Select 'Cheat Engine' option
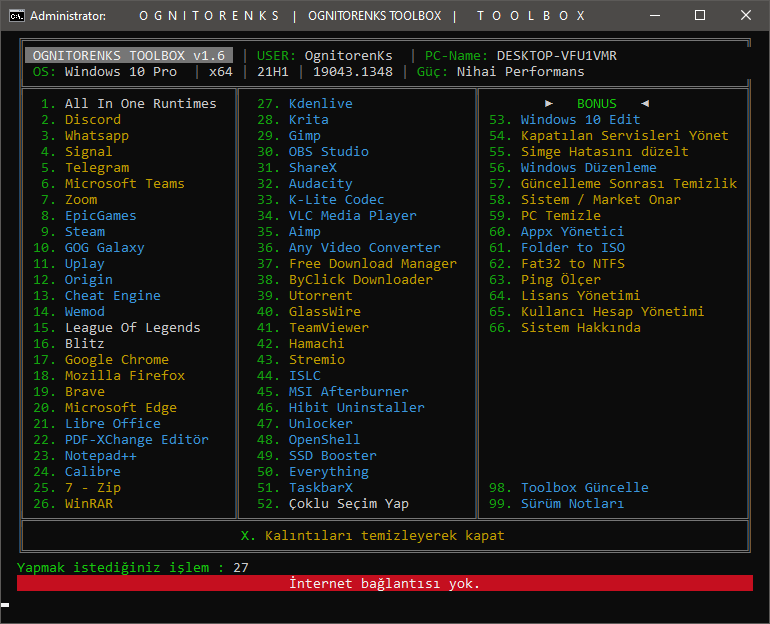Image resolution: width=770 pixels, height=624 pixels. (112, 296)
